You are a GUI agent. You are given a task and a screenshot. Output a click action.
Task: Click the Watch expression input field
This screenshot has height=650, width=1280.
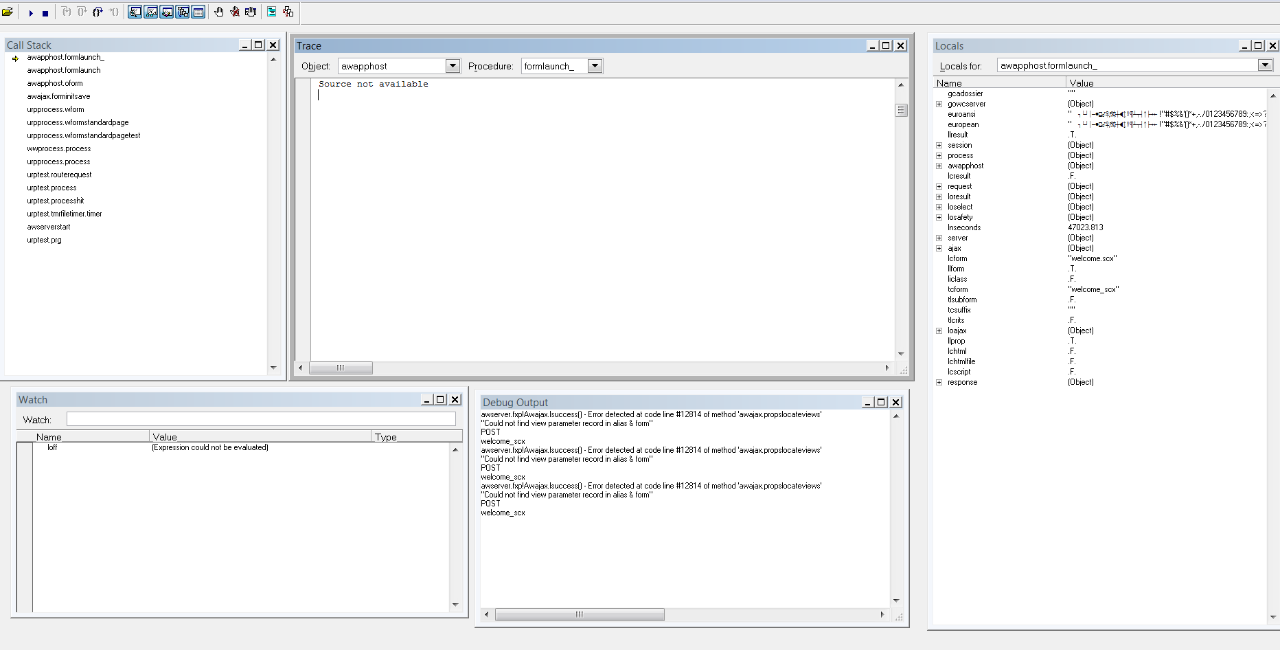click(260, 420)
